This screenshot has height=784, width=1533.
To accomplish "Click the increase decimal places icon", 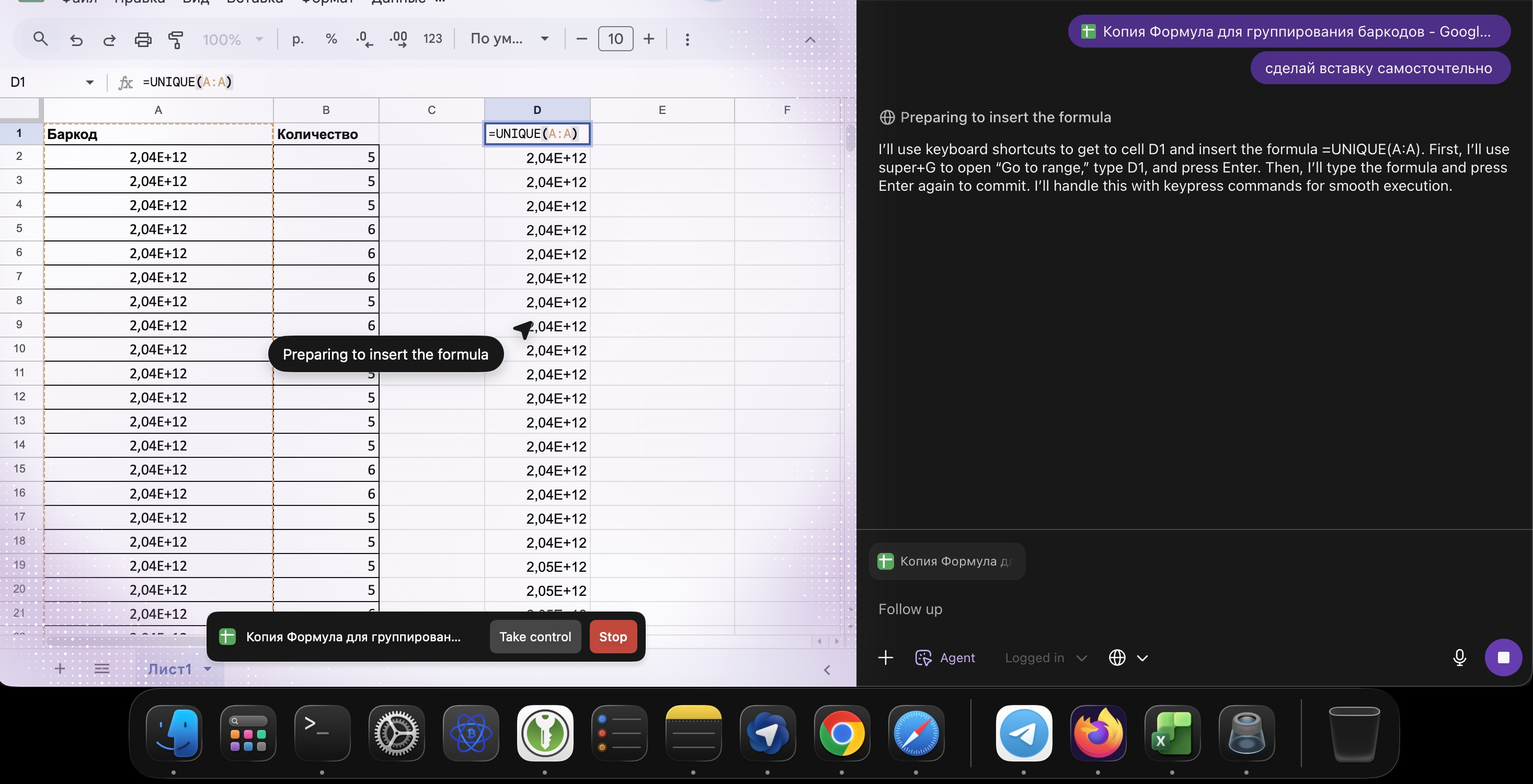I will (398, 39).
